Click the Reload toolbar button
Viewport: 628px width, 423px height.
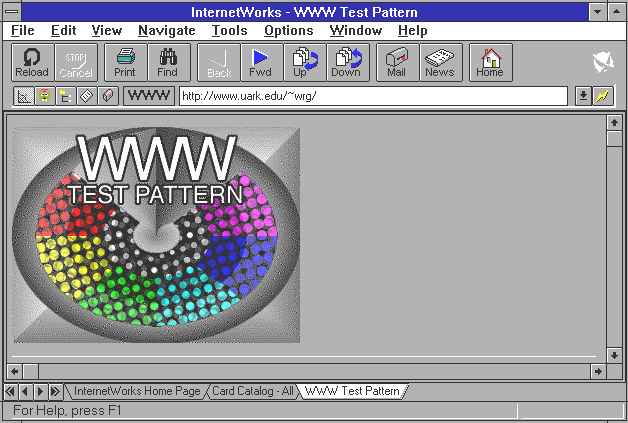coord(32,62)
